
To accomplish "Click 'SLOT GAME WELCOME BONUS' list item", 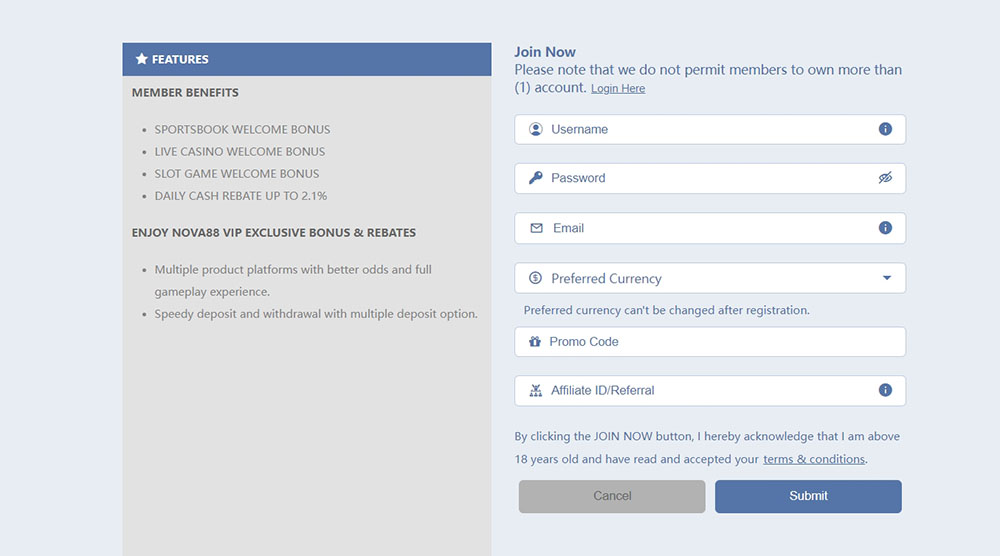I will [237, 174].
